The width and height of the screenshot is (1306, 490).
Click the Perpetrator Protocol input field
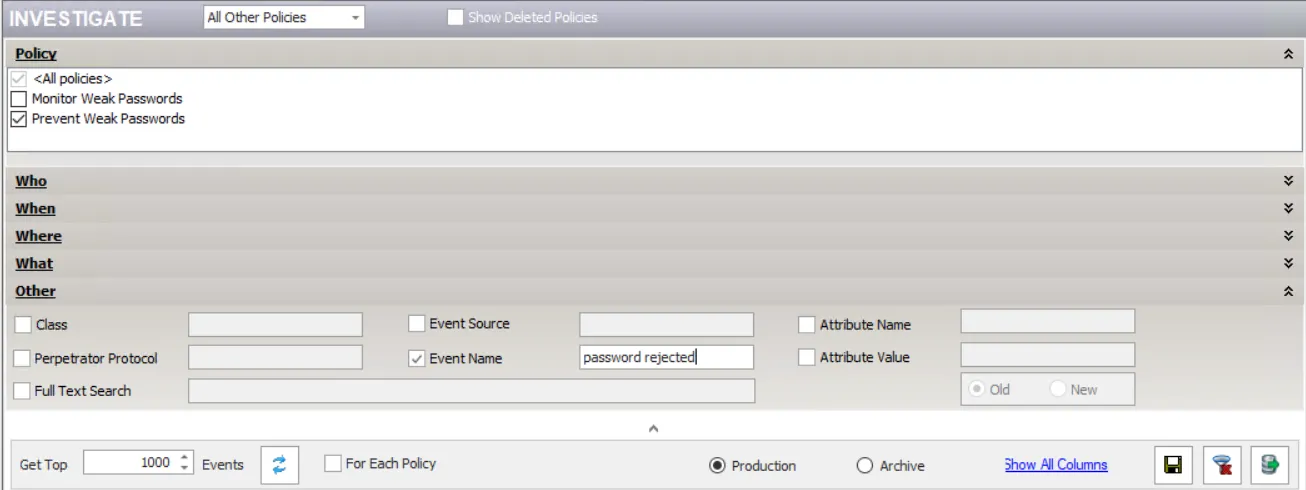[x=275, y=357]
